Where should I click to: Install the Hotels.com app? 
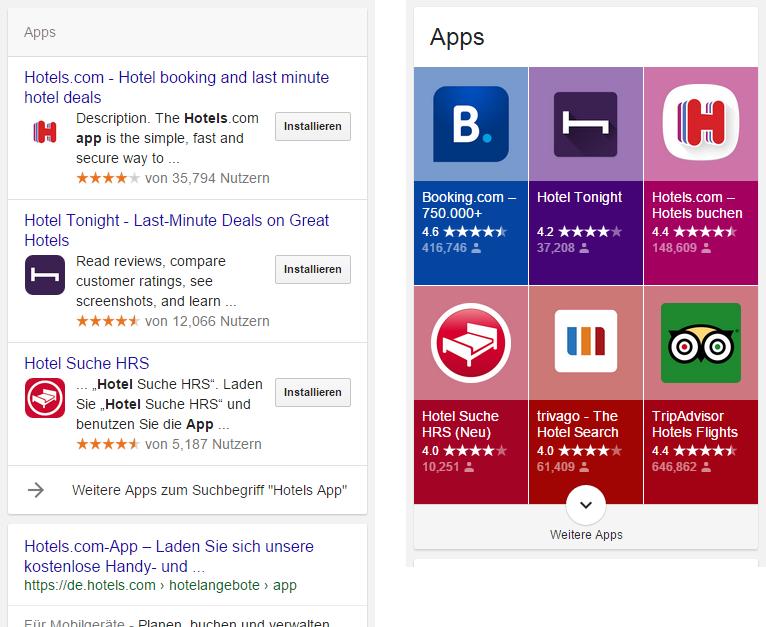coord(313,127)
